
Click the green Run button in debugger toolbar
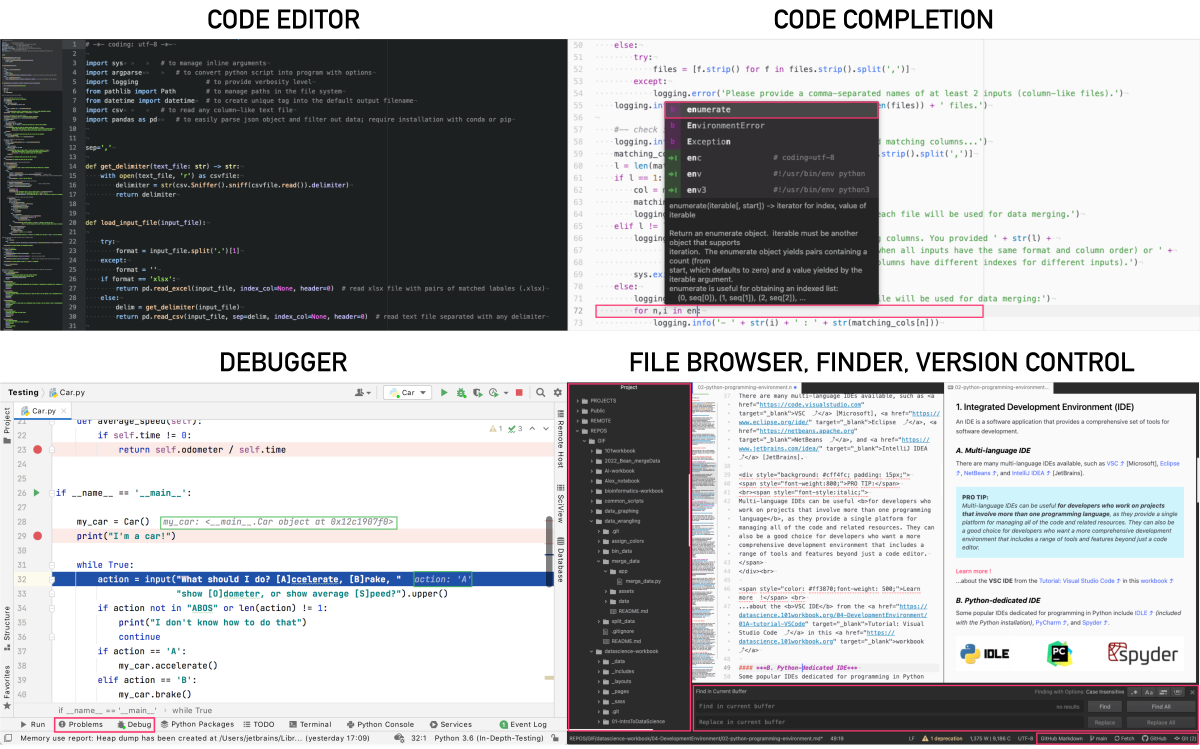tap(444, 393)
